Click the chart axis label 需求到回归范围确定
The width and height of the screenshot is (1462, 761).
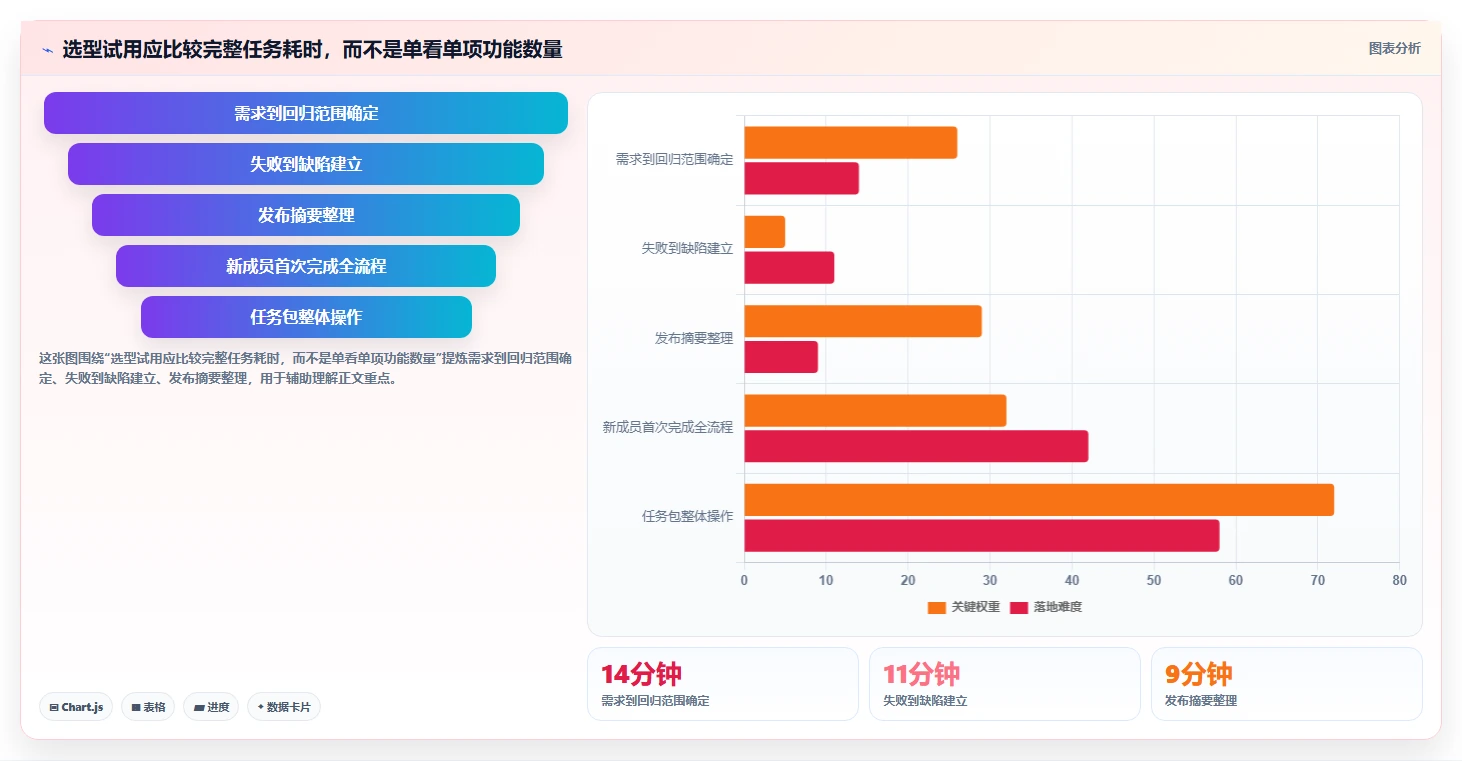pyautogui.click(x=674, y=159)
